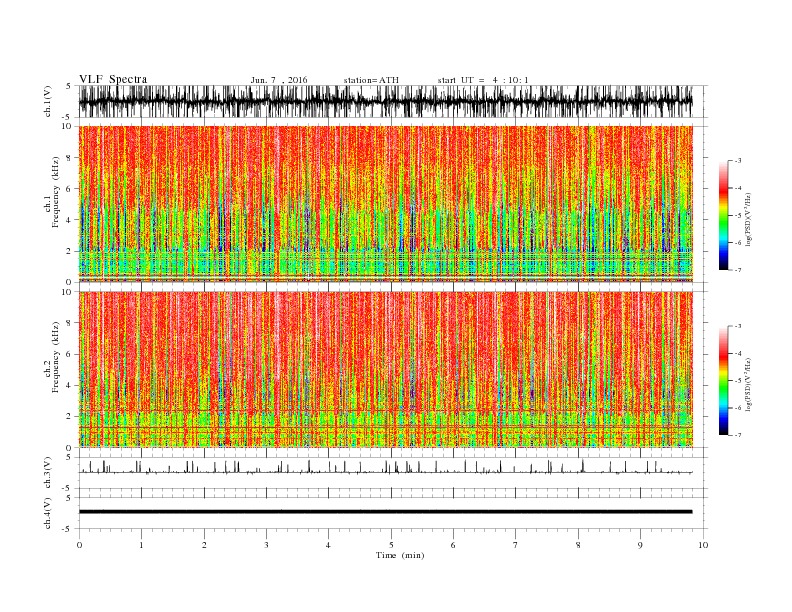Viewport: 792px width, 612px height.
Task: Select the "ch.3(V)" axis label
Action: pos(48,473)
